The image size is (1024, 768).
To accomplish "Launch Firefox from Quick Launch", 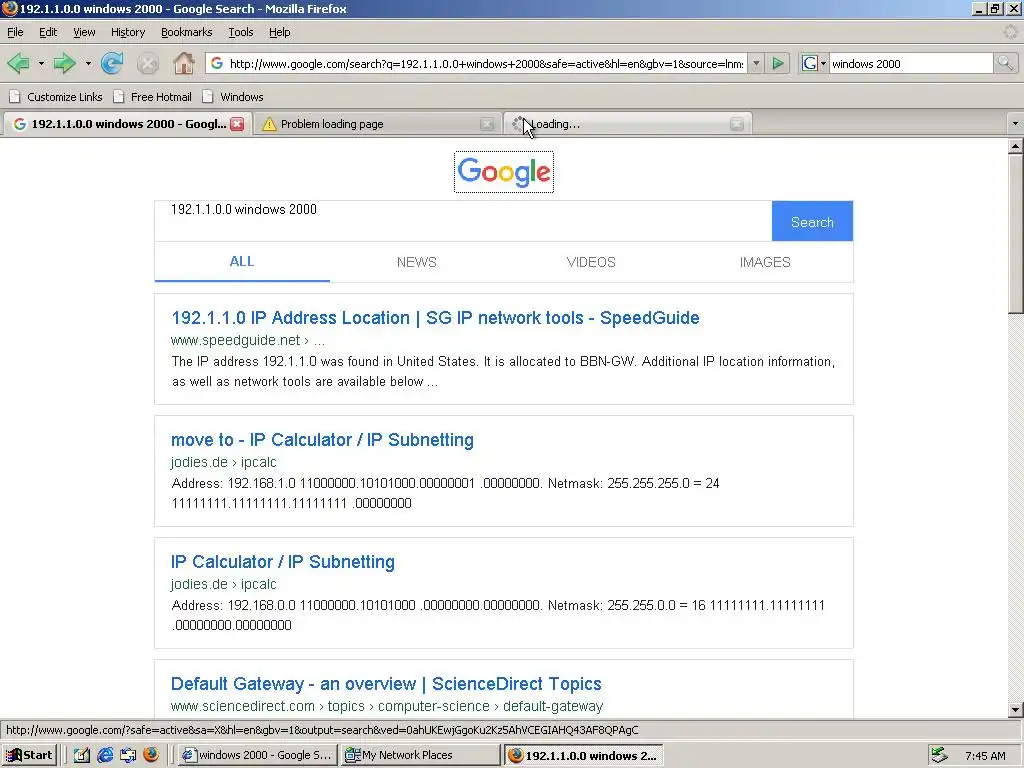I will click(151, 755).
